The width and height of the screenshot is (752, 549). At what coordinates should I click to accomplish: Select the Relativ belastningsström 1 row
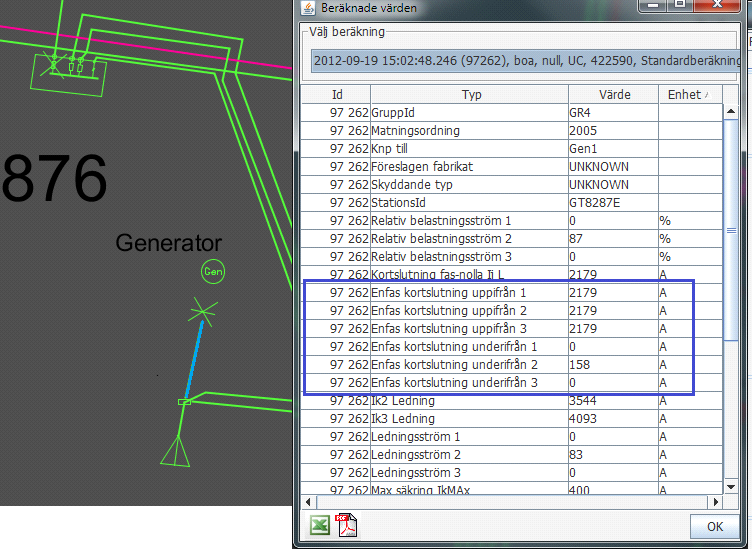pyautogui.click(x=512, y=221)
